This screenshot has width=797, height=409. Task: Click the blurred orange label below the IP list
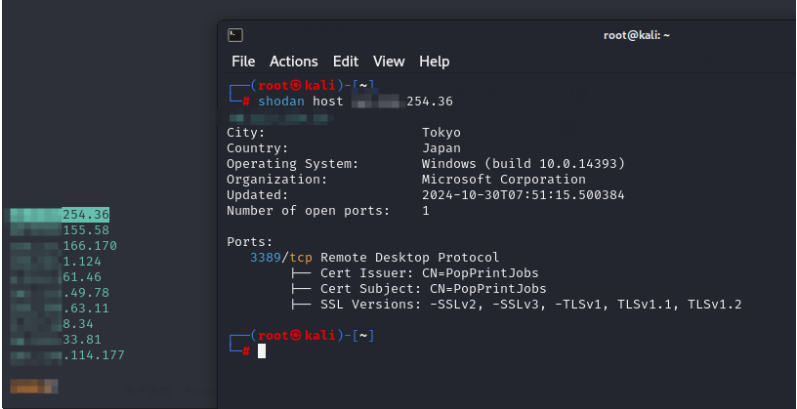34,385
